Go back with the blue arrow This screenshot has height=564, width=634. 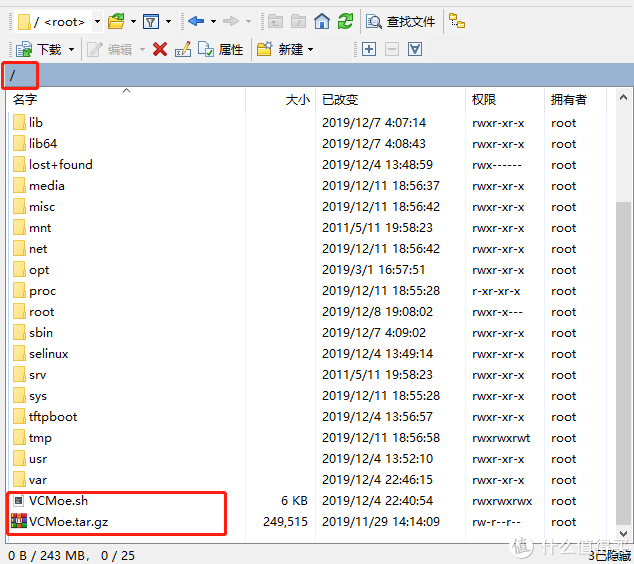pos(196,21)
